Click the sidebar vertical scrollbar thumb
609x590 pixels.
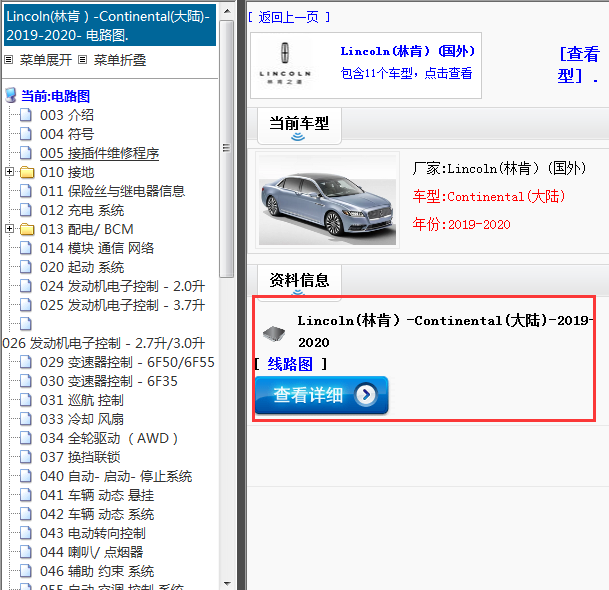[226, 148]
